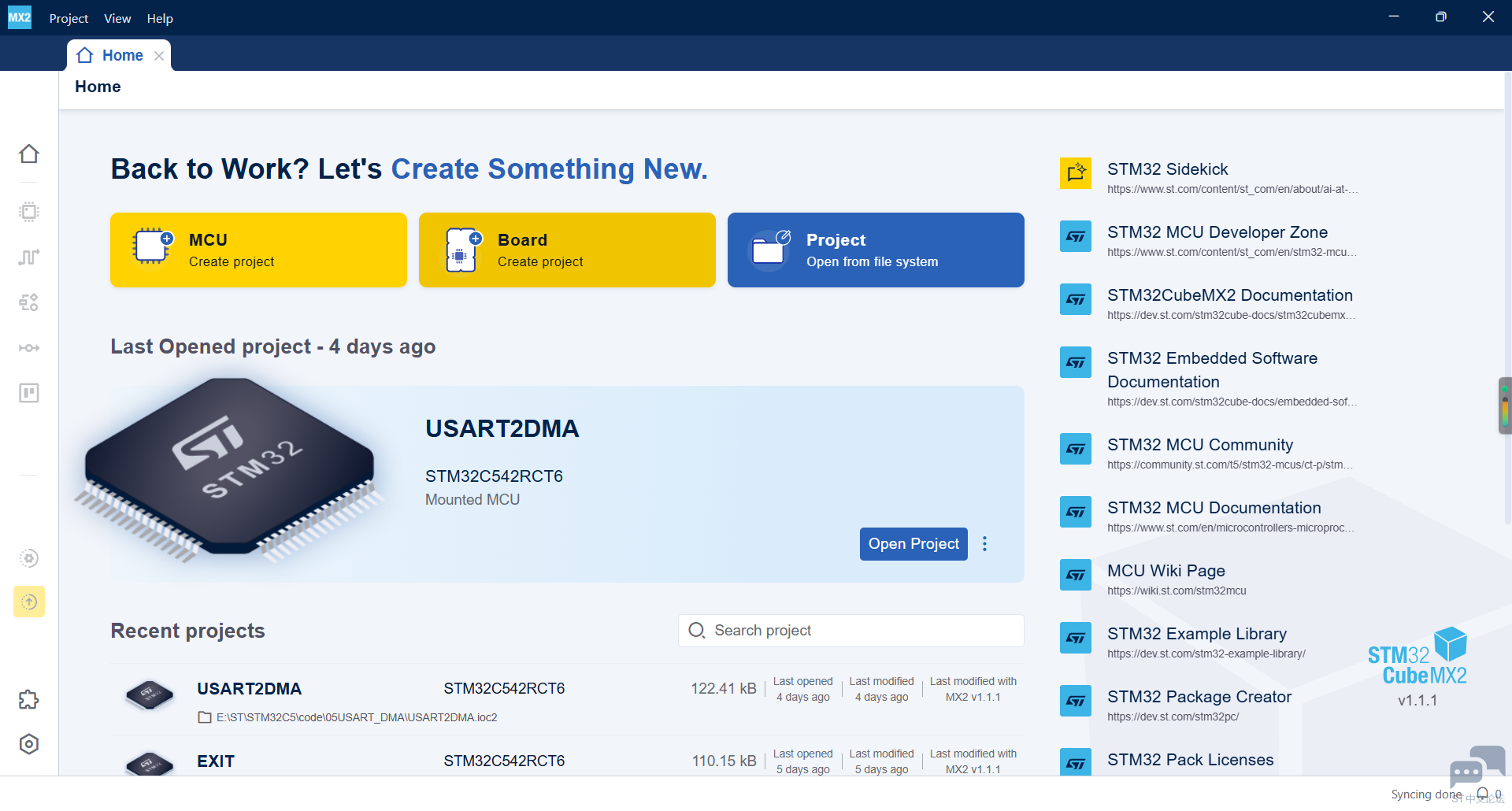The height and width of the screenshot is (811, 1512).
Task: Click the Open Project button
Action: (x=913, y=544)
